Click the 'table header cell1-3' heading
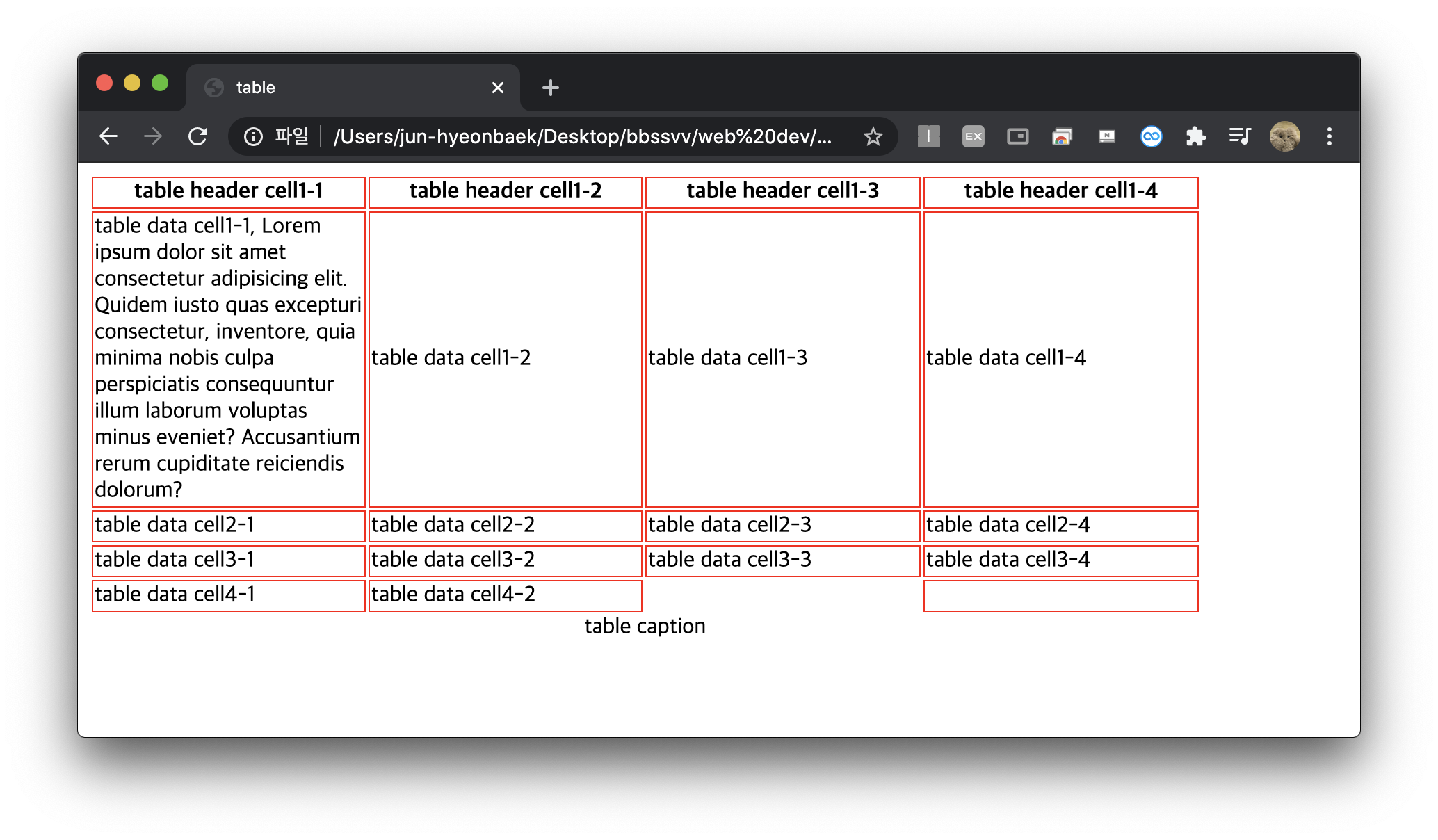The image size is (1438, 840). tap(782, 191)
